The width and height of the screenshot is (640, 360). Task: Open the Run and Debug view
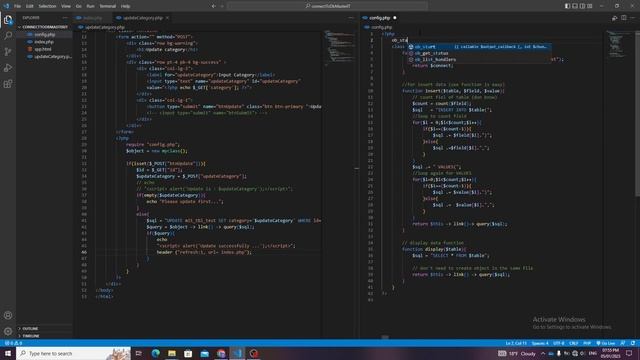8,68
